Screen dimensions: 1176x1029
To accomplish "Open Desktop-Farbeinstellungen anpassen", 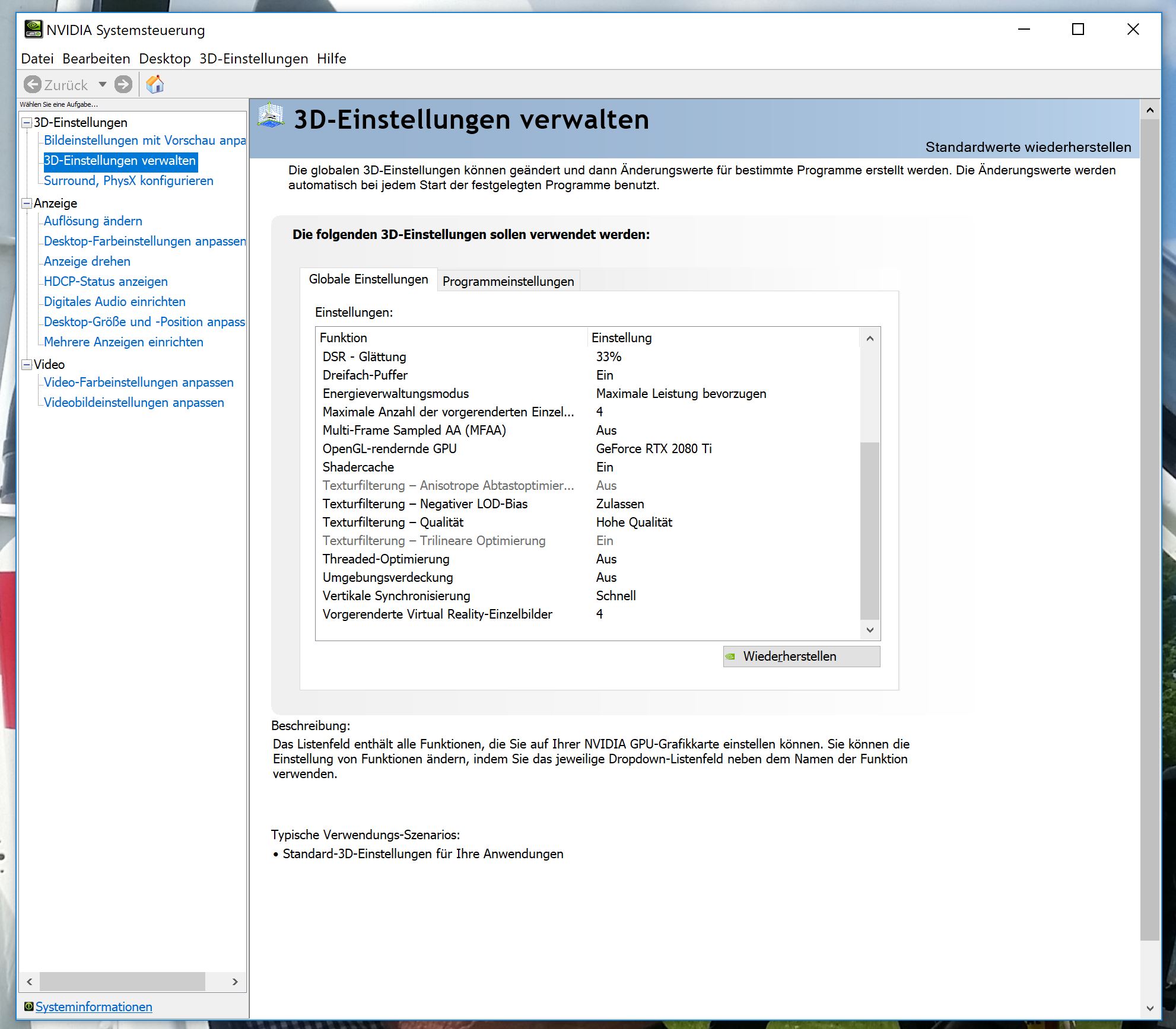I will [145, 241].
